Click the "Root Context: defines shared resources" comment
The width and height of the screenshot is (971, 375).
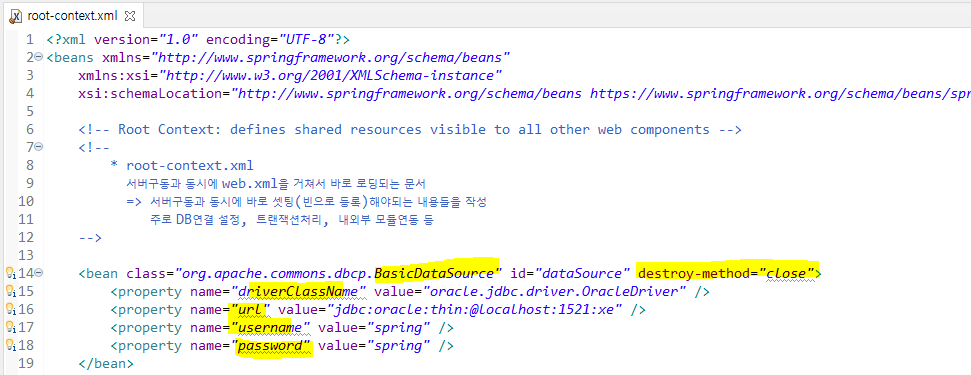pyautogui.click(x=410, y=129)
